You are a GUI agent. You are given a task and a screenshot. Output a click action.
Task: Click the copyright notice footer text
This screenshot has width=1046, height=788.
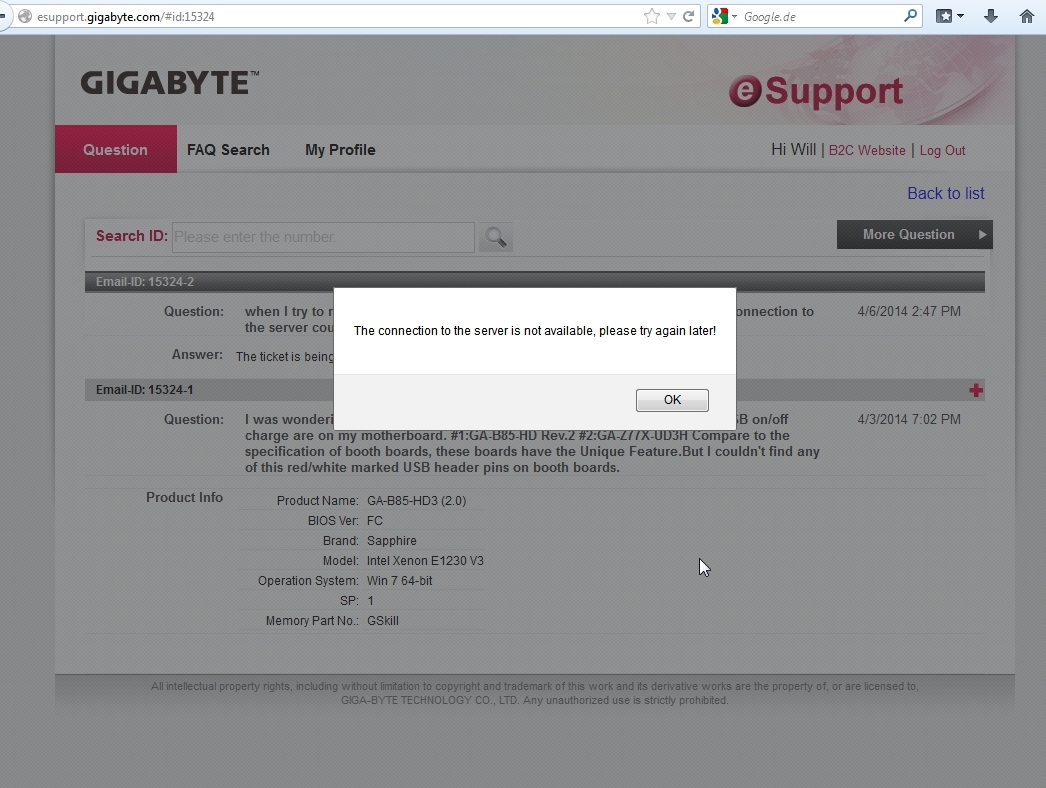(534, 693)
